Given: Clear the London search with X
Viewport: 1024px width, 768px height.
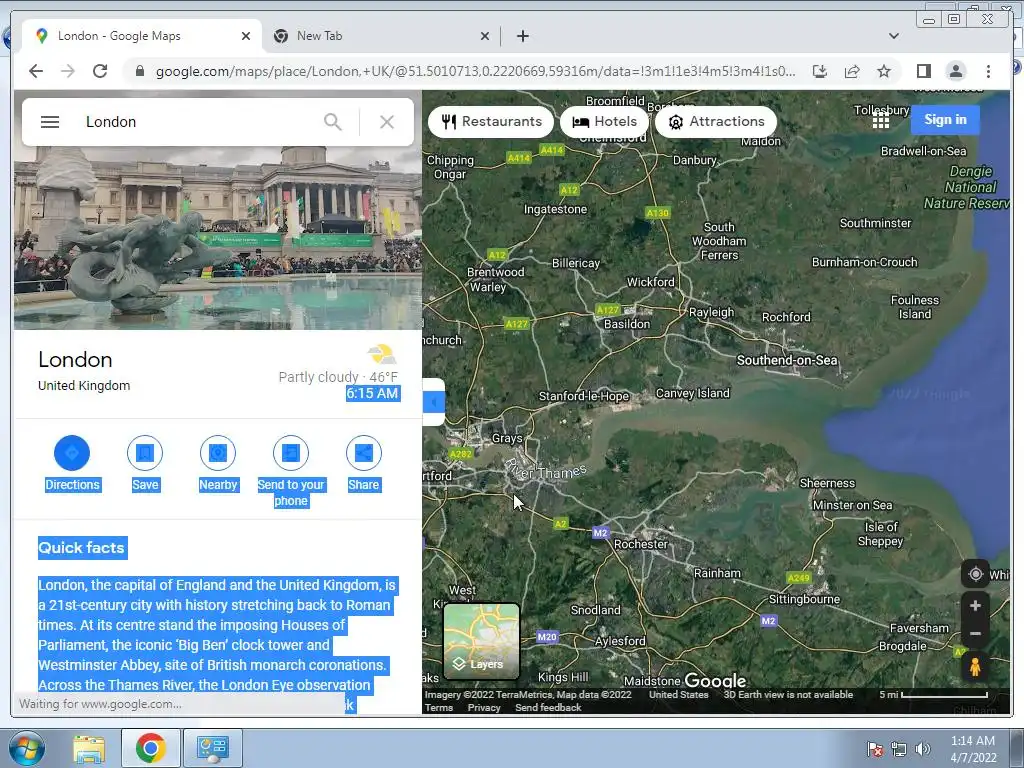Looking at the screenshot, I should 387,122.
